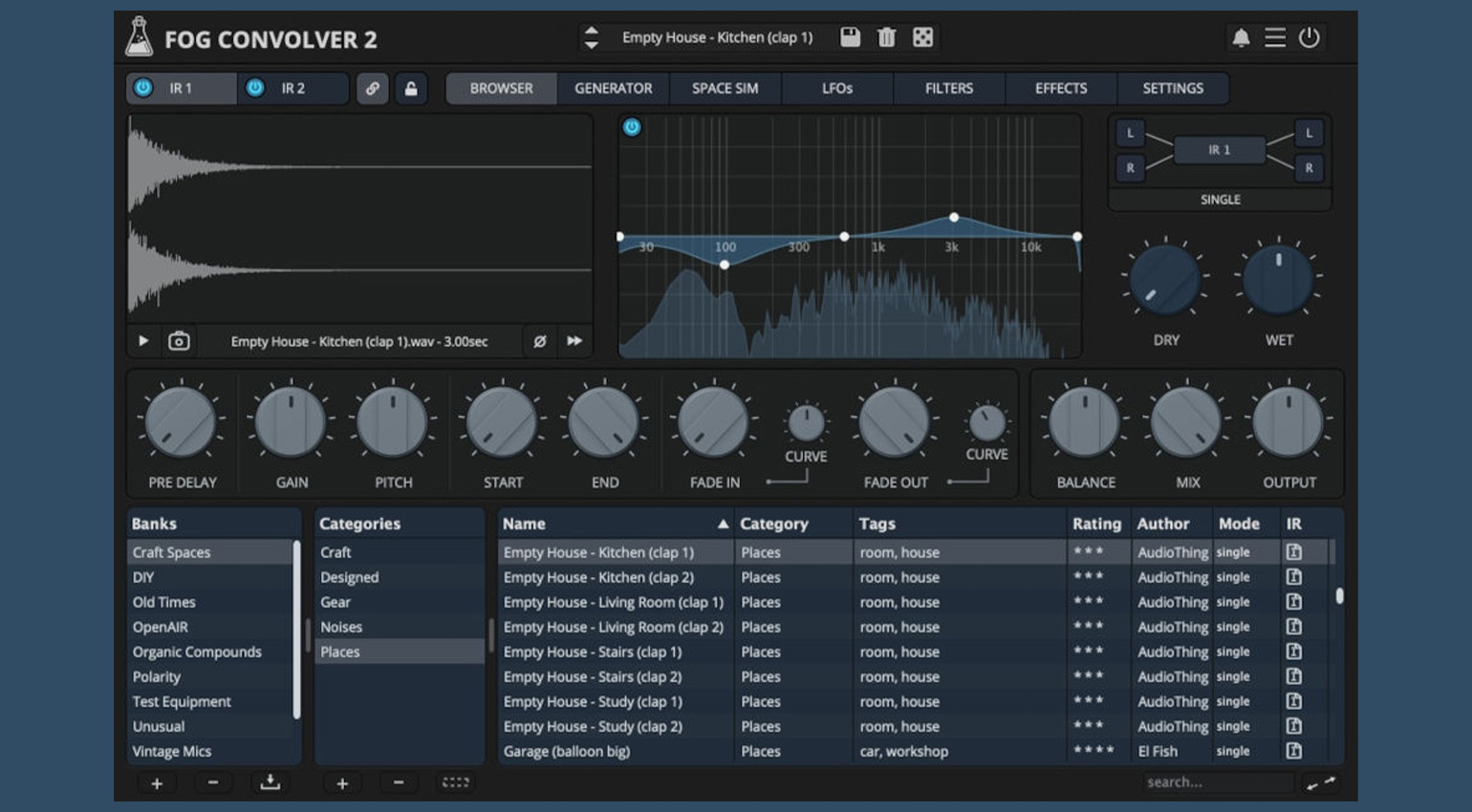Toggle plugin bypass with the power icon

click(1309, 38)
